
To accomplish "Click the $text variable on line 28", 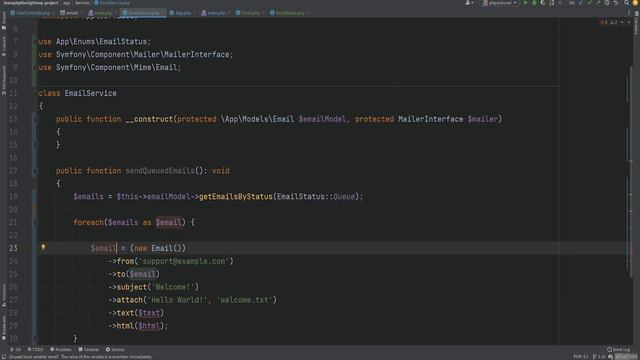I will coord(149,313).
